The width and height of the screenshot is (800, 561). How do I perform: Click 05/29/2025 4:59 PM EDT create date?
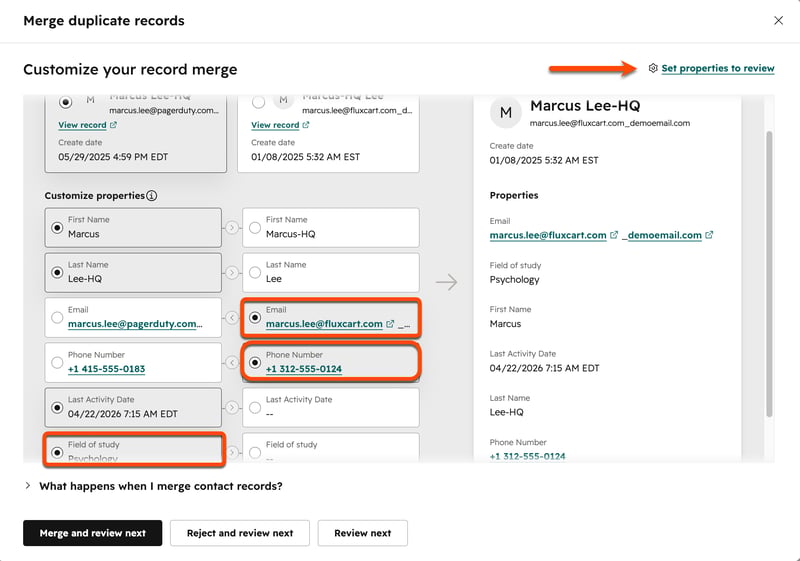113,157
